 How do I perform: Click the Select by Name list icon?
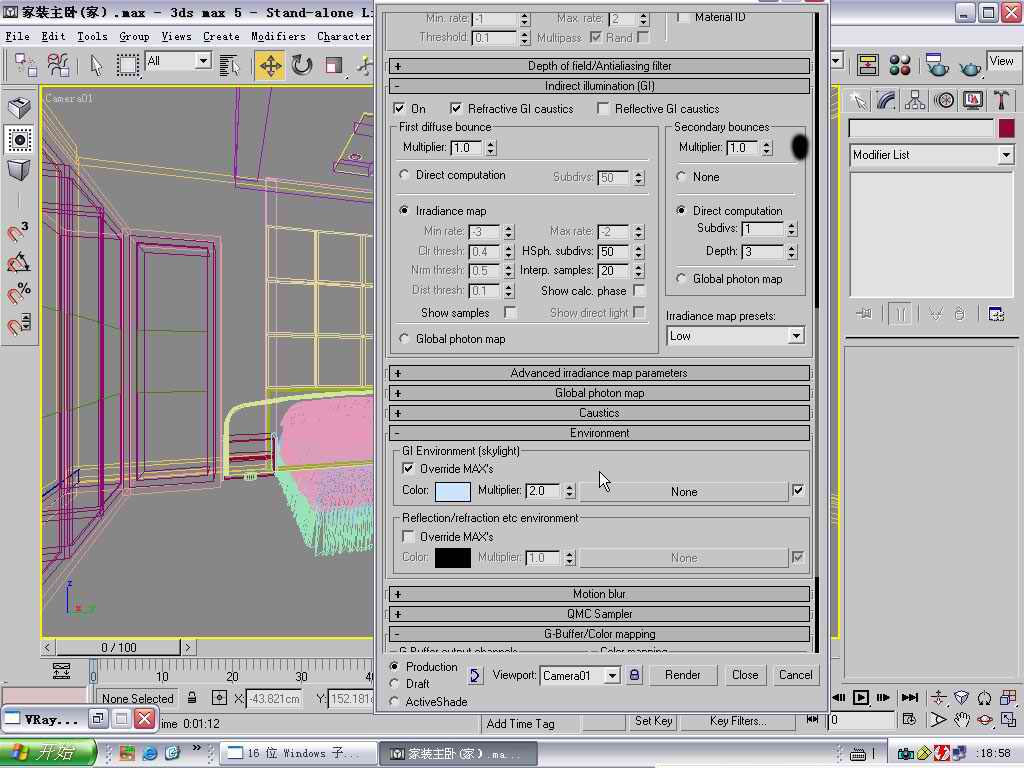pyautogui.click(x=229, y=66)
